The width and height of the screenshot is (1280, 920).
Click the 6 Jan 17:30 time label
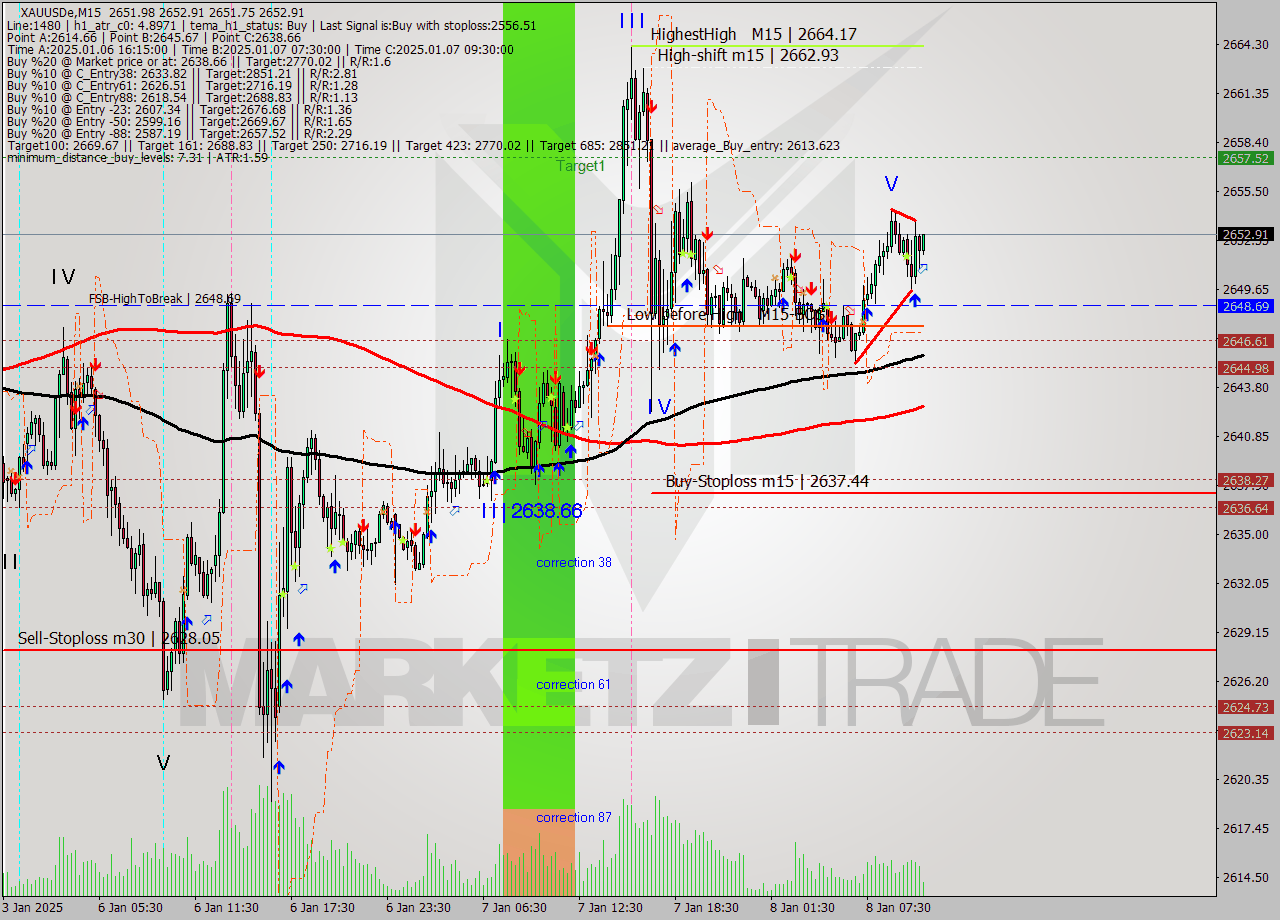[x=321, y=908]
